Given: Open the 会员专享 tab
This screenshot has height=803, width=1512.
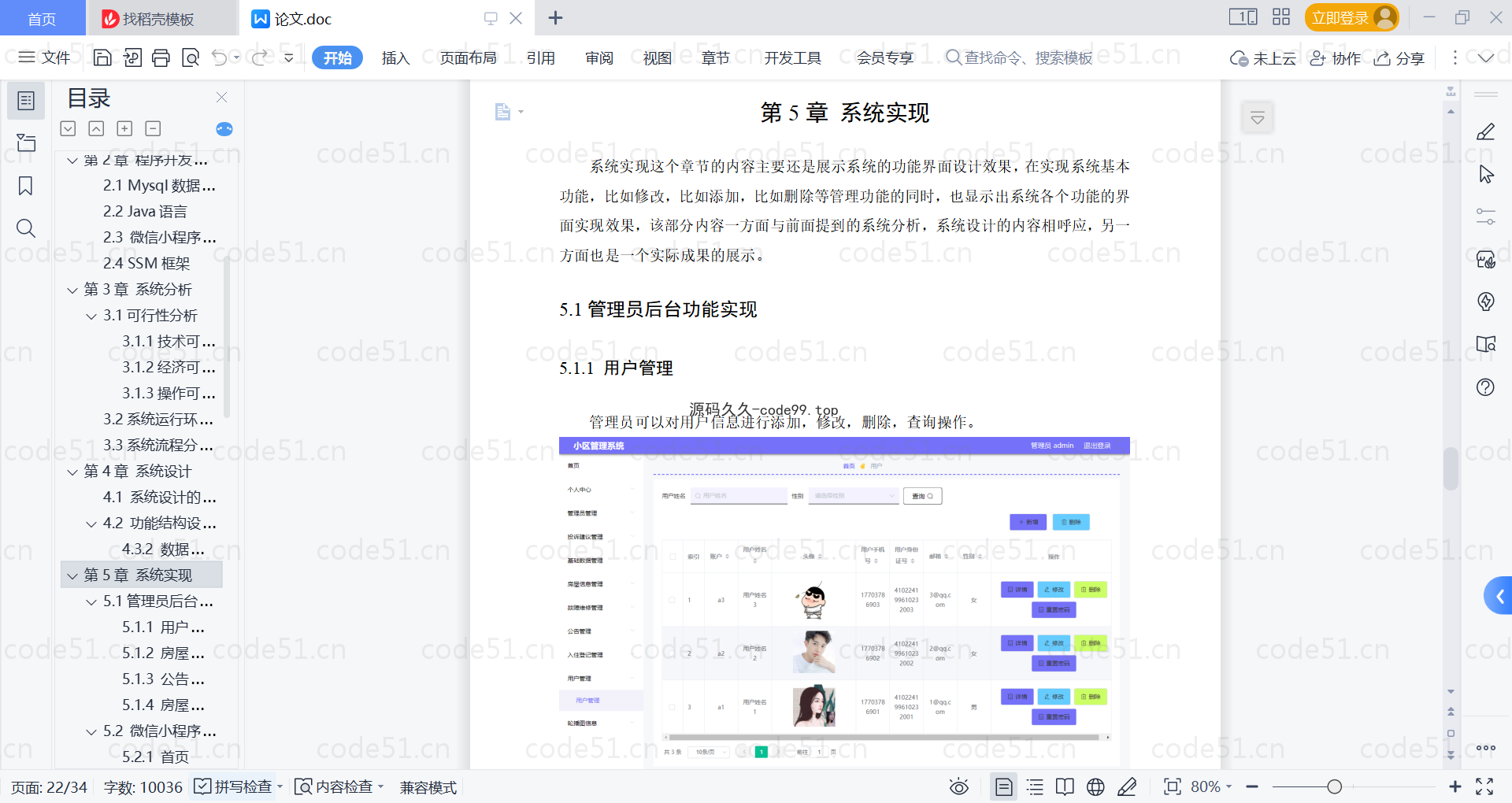Looking at the screenshot, I should coord(885,57).
